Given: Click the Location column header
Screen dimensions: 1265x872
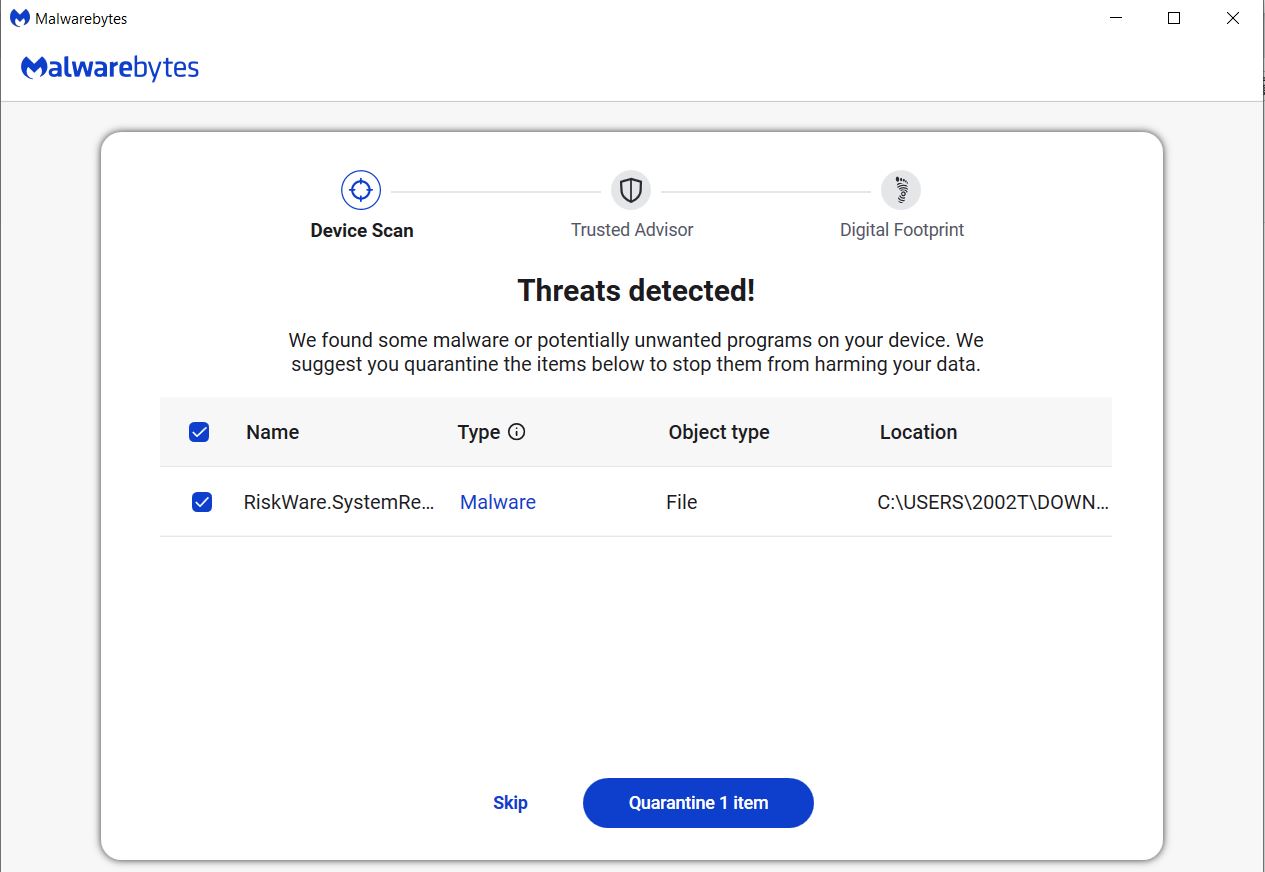Looking at the screenshot, I should [919, 432].
